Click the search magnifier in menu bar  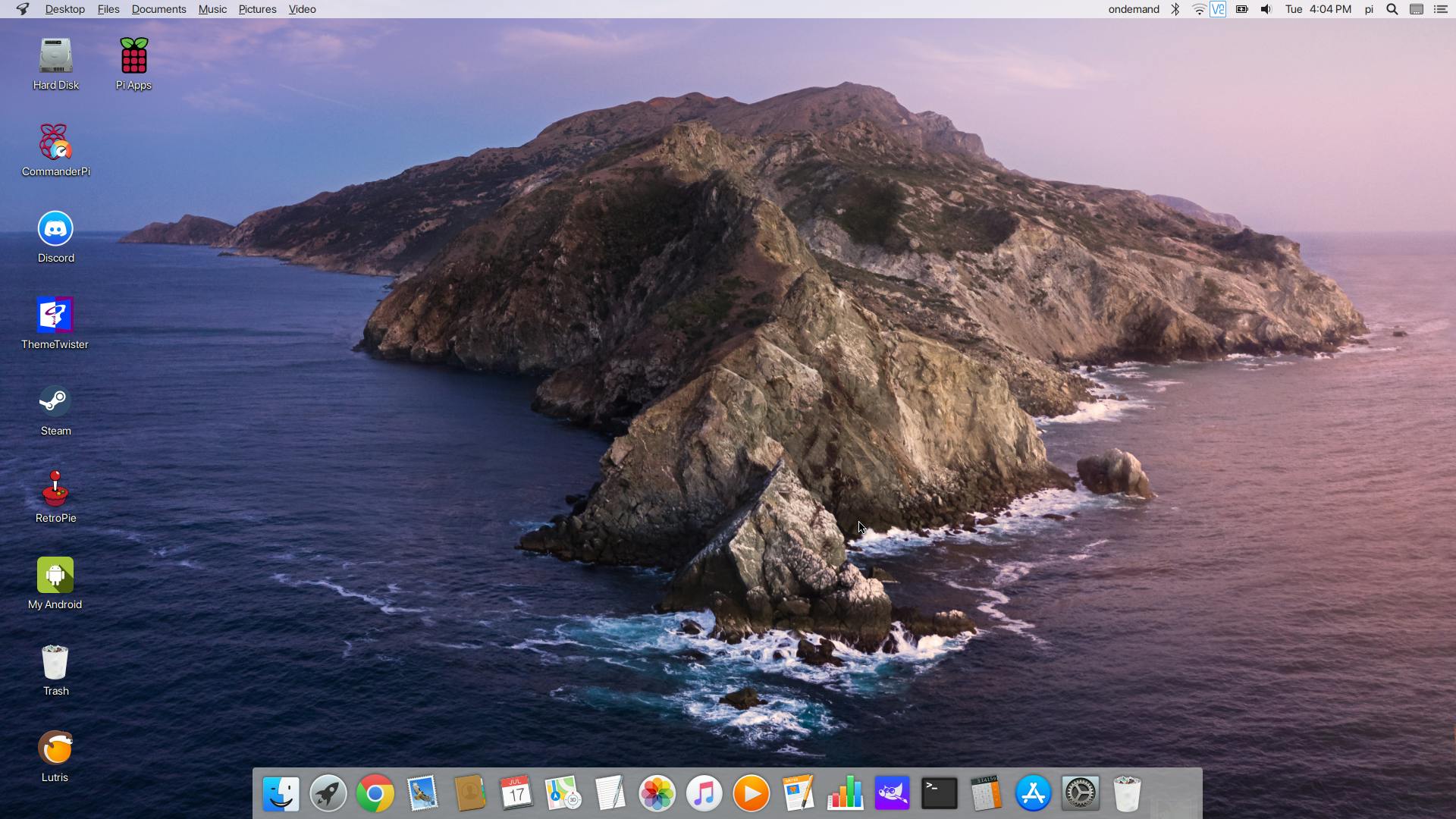1392,9
